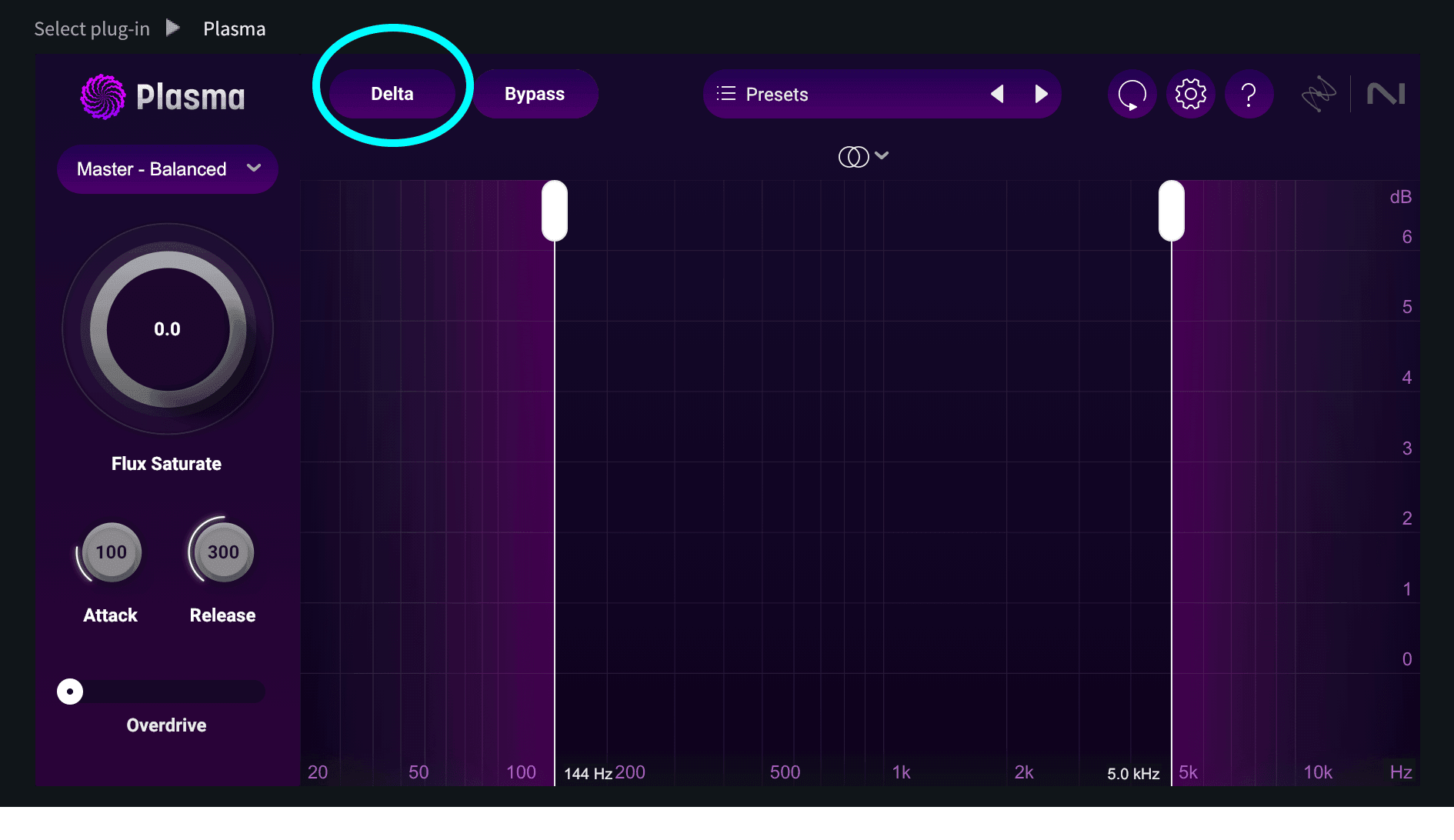This screenshot has width=1454, height=840.
Task: Click the 1k frequency axis label
Action: (901, 772)
